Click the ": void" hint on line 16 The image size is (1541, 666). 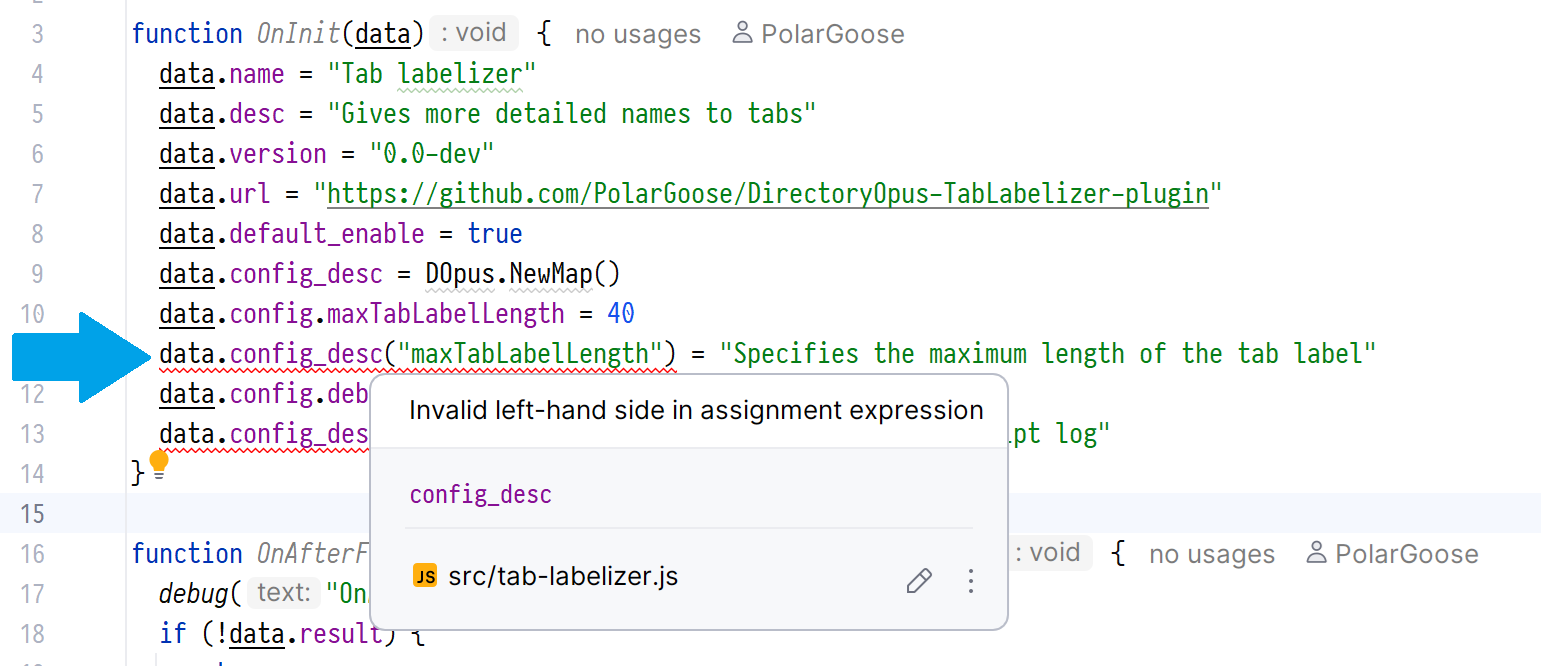[x=1048, y=553]
